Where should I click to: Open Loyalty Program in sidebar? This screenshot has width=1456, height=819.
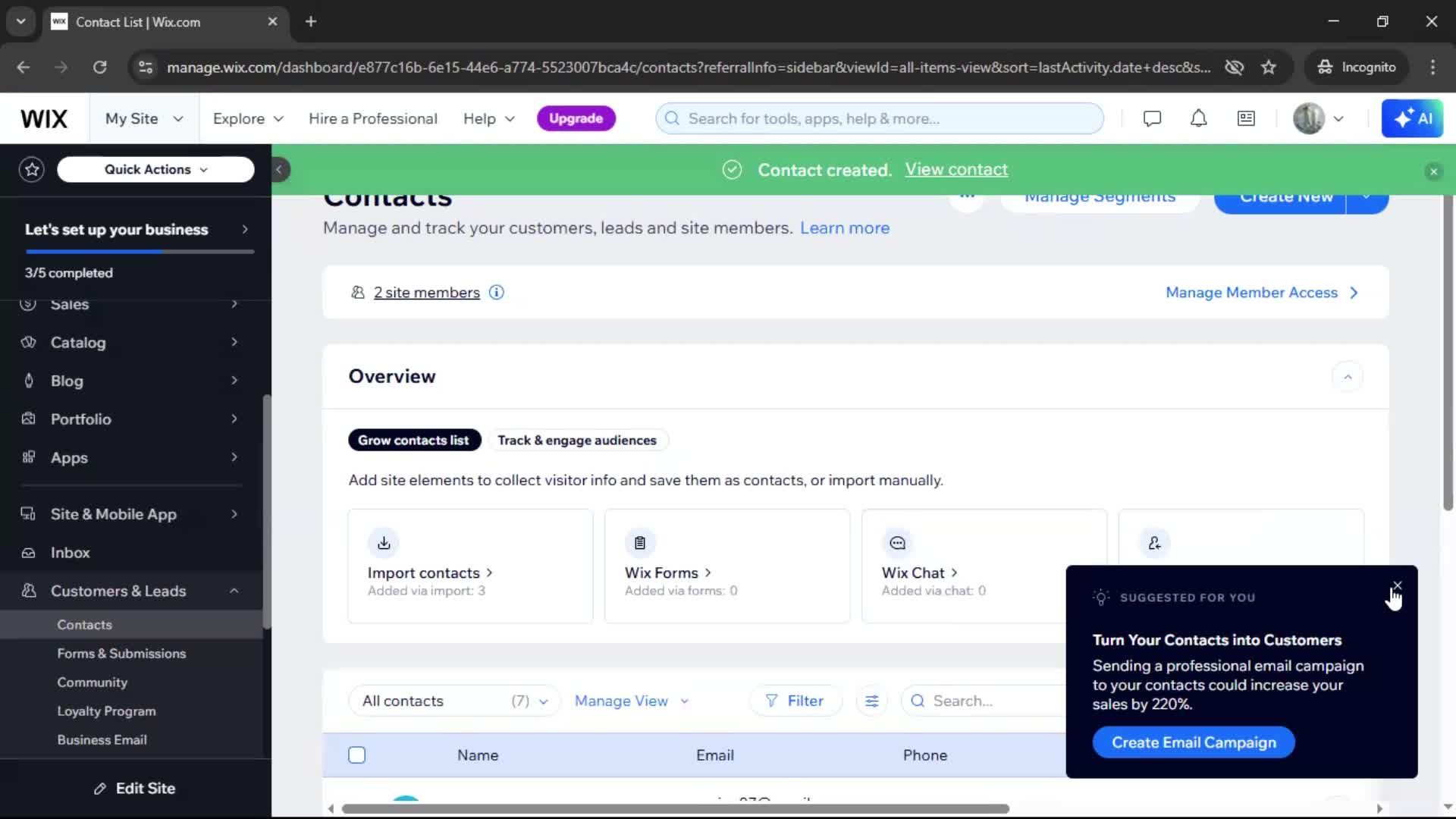click(x=106, y=711)
